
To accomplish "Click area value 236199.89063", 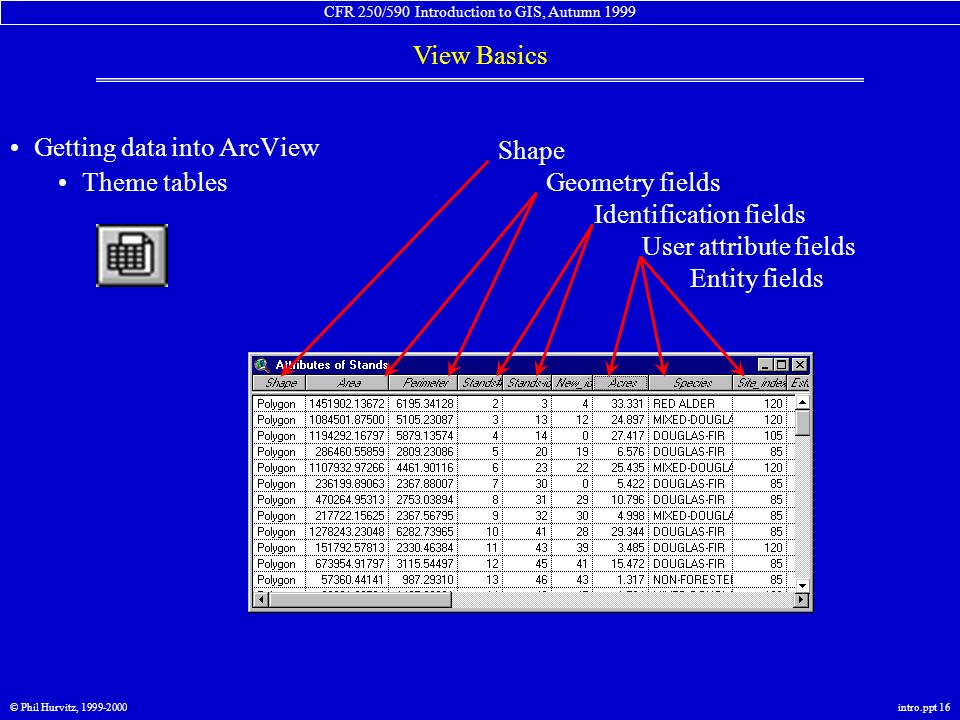I will coord(350,484).
